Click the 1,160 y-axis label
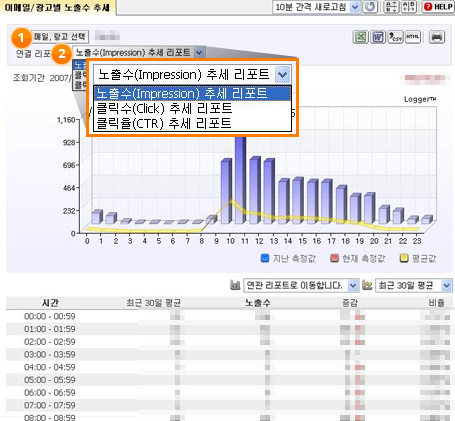455x421 pixels. [66, 120]
